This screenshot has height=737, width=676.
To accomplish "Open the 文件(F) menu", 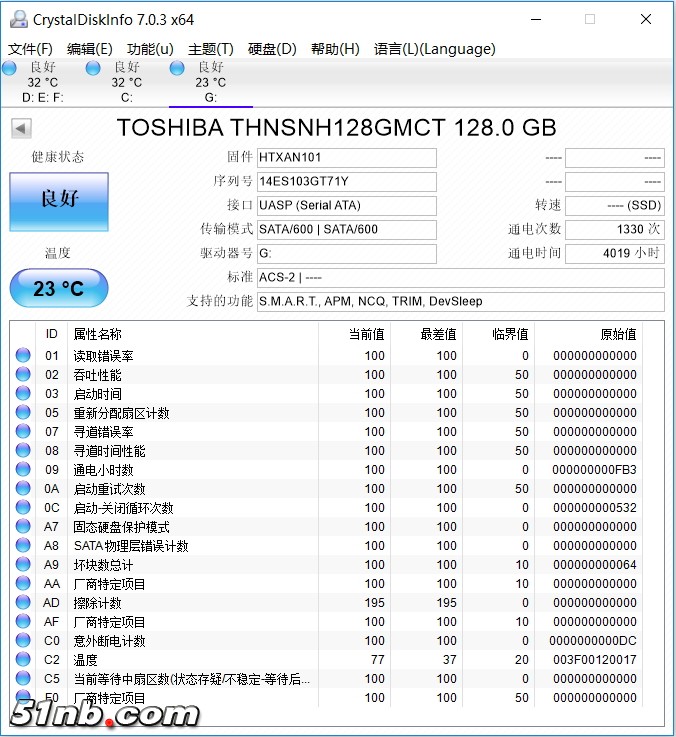I will coord(30,49).
